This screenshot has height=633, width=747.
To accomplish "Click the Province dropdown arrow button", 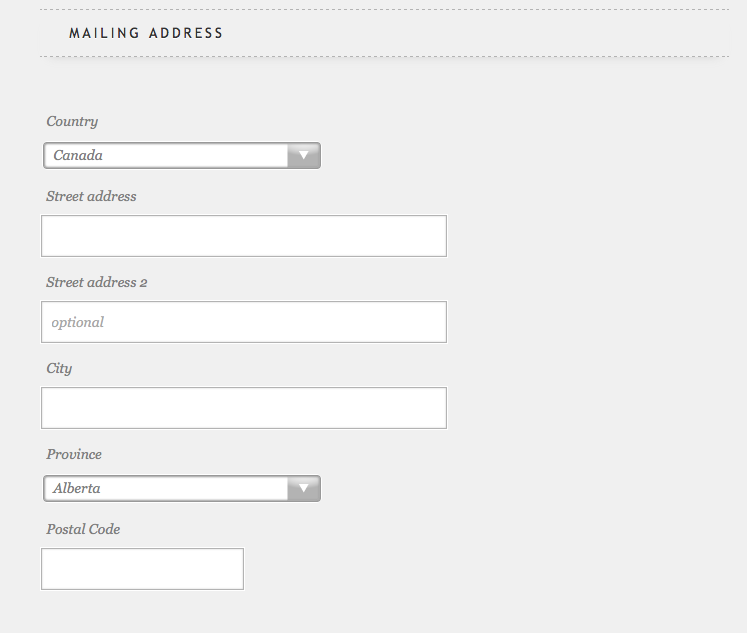I will 303,488.
